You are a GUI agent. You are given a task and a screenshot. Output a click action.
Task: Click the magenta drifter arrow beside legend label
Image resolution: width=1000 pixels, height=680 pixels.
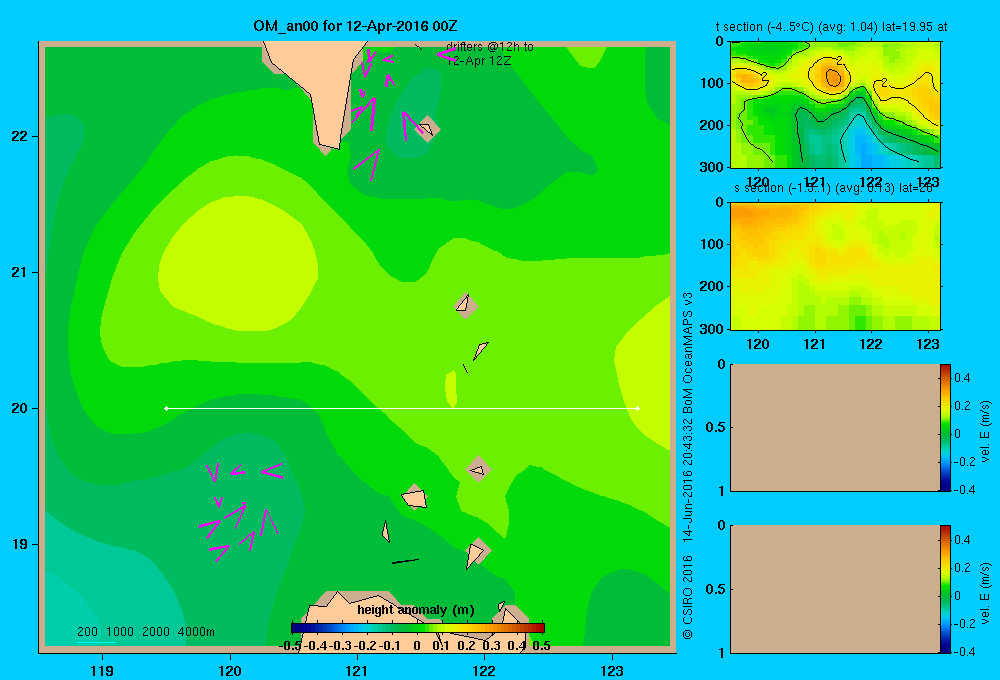click(446, 54)
